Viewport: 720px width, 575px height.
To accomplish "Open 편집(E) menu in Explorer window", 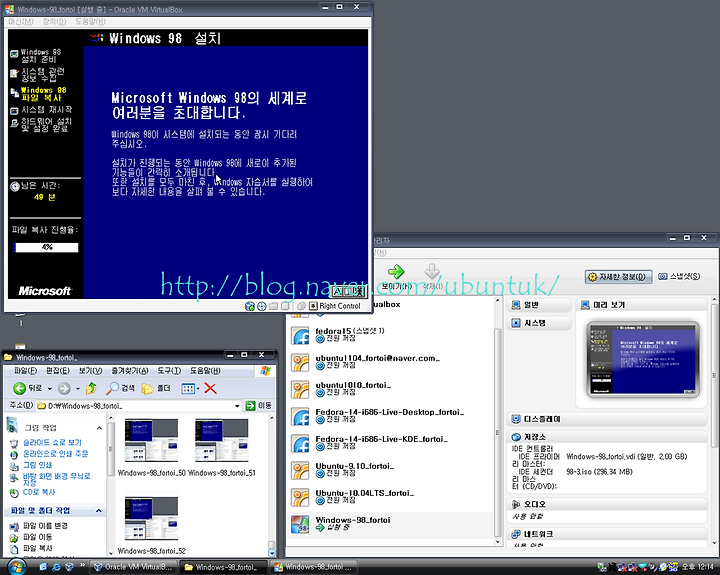I will click(57, 371).
